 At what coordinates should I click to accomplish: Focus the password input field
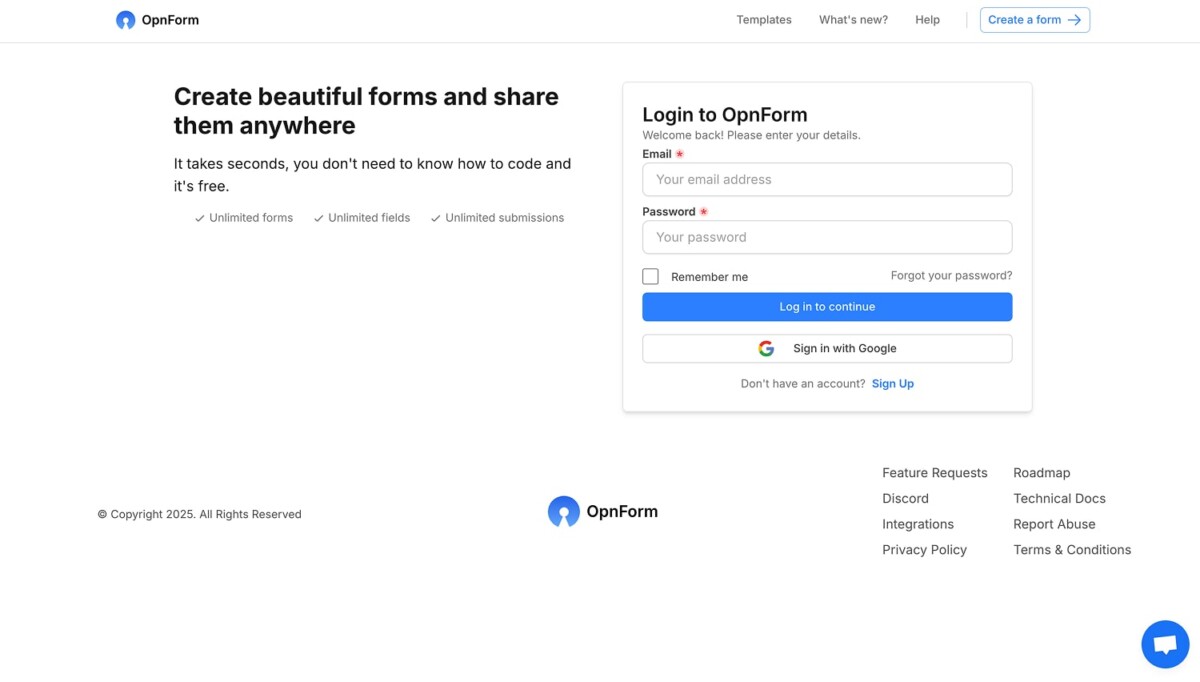827,238
